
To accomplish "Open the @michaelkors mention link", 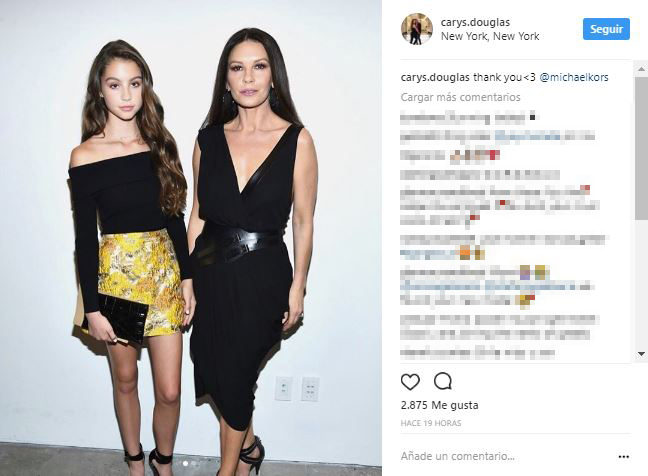I will click(x=574, y=77).
